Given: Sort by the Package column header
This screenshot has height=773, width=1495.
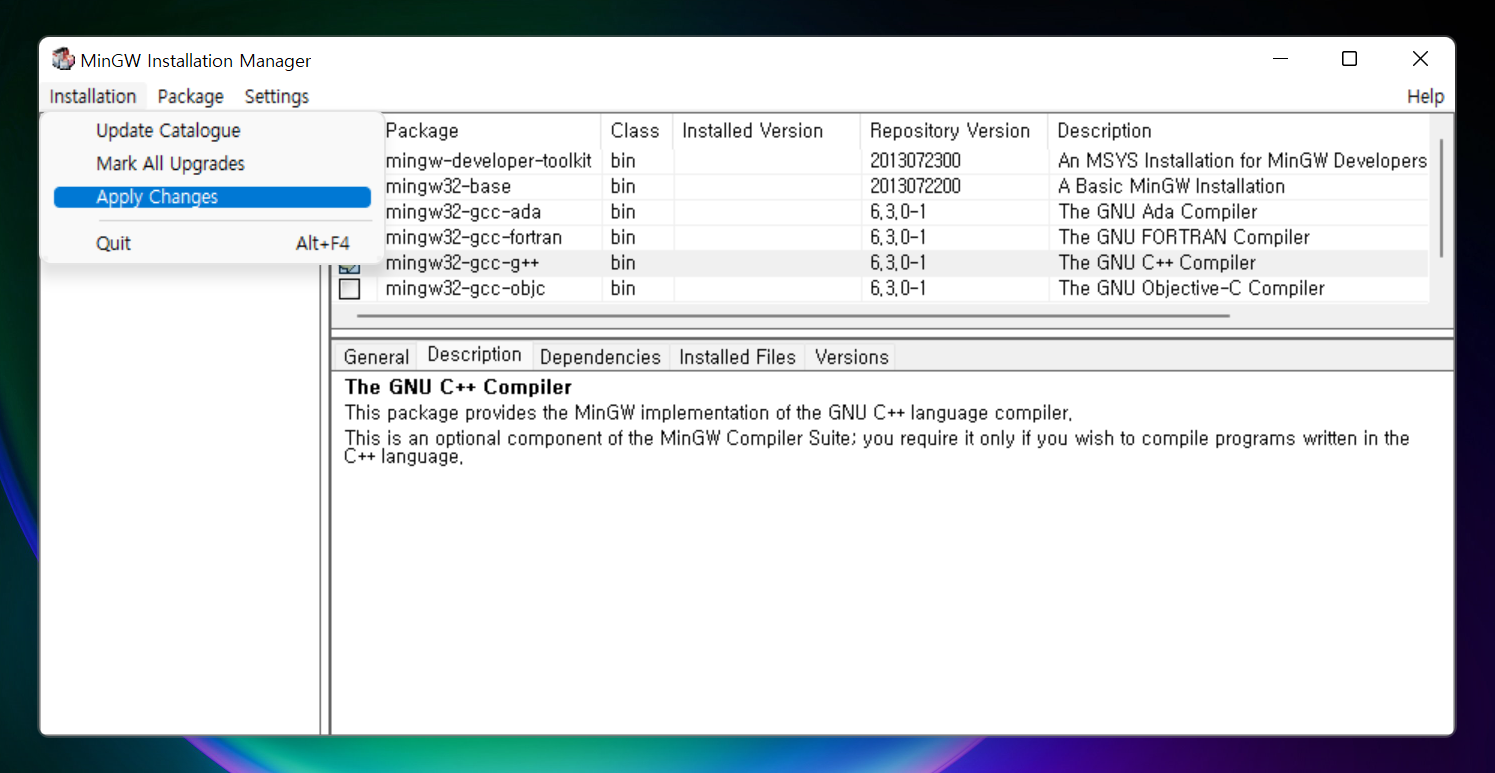Looking at the screenshot, I should (x=489, y=131).
